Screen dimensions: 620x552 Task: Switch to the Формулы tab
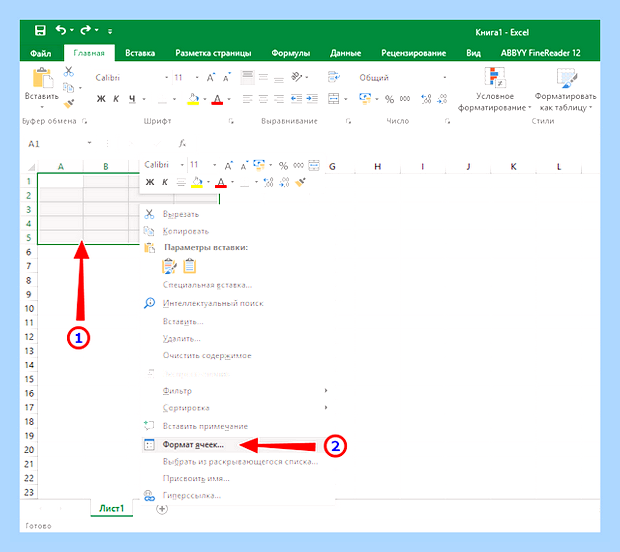pos(291,53)
